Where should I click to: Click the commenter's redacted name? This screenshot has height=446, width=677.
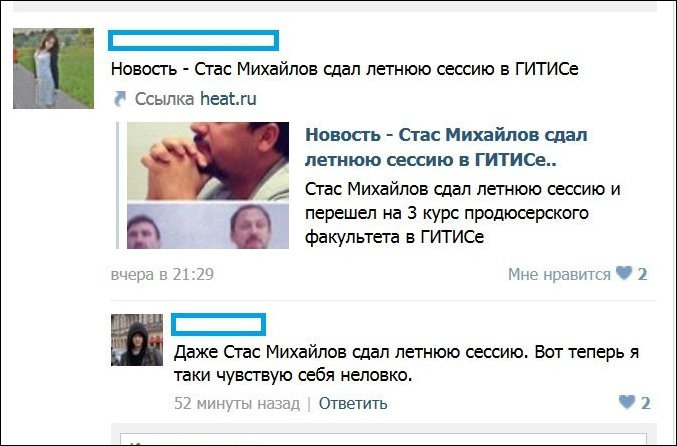click(x=218, y=325)
